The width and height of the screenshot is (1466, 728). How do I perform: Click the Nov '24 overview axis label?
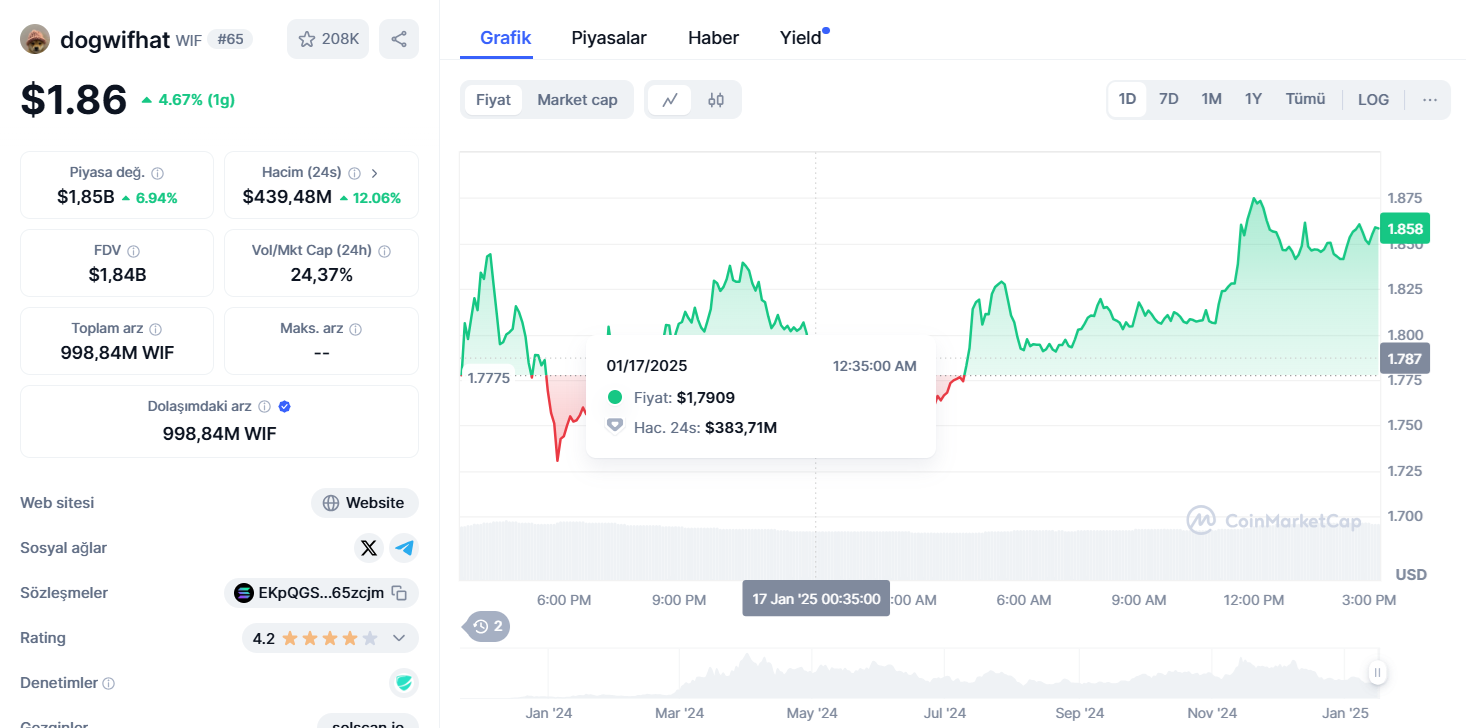click(1212, 713)
